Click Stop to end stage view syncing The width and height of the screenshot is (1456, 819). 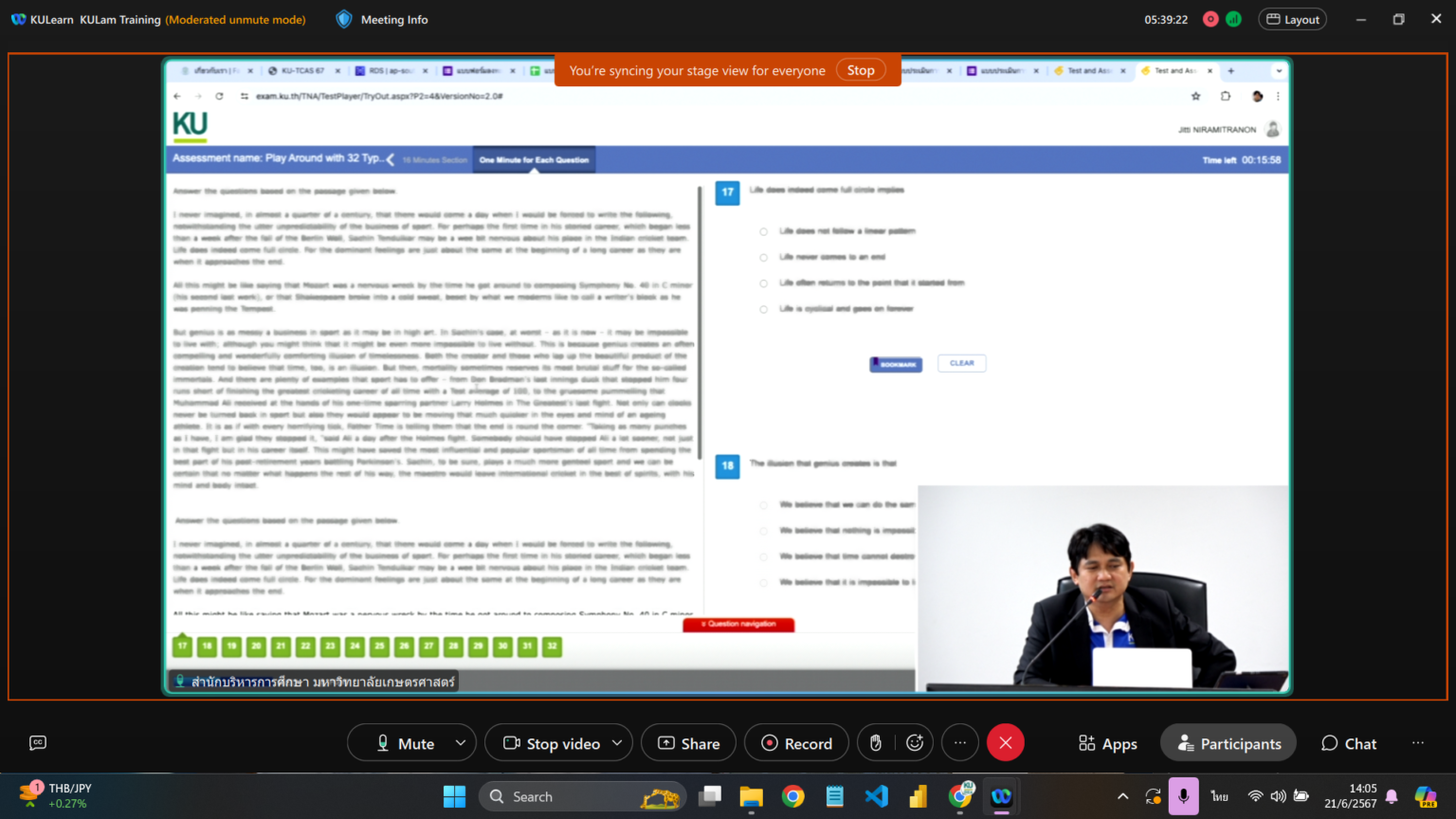(x=860, y=69)
